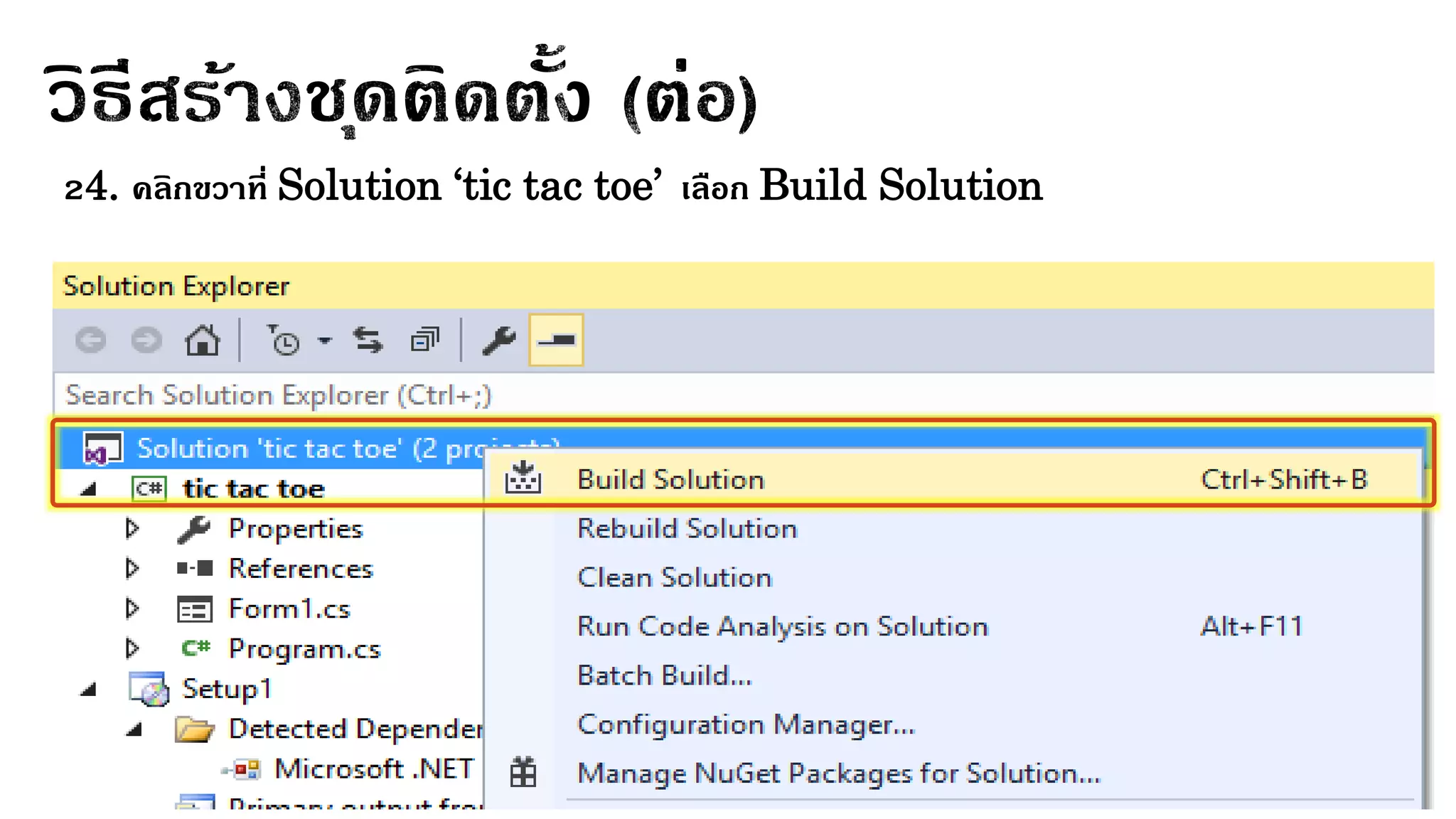Click the Solution Explorer panel title bar
The image size is (1456, 819).
743,286
